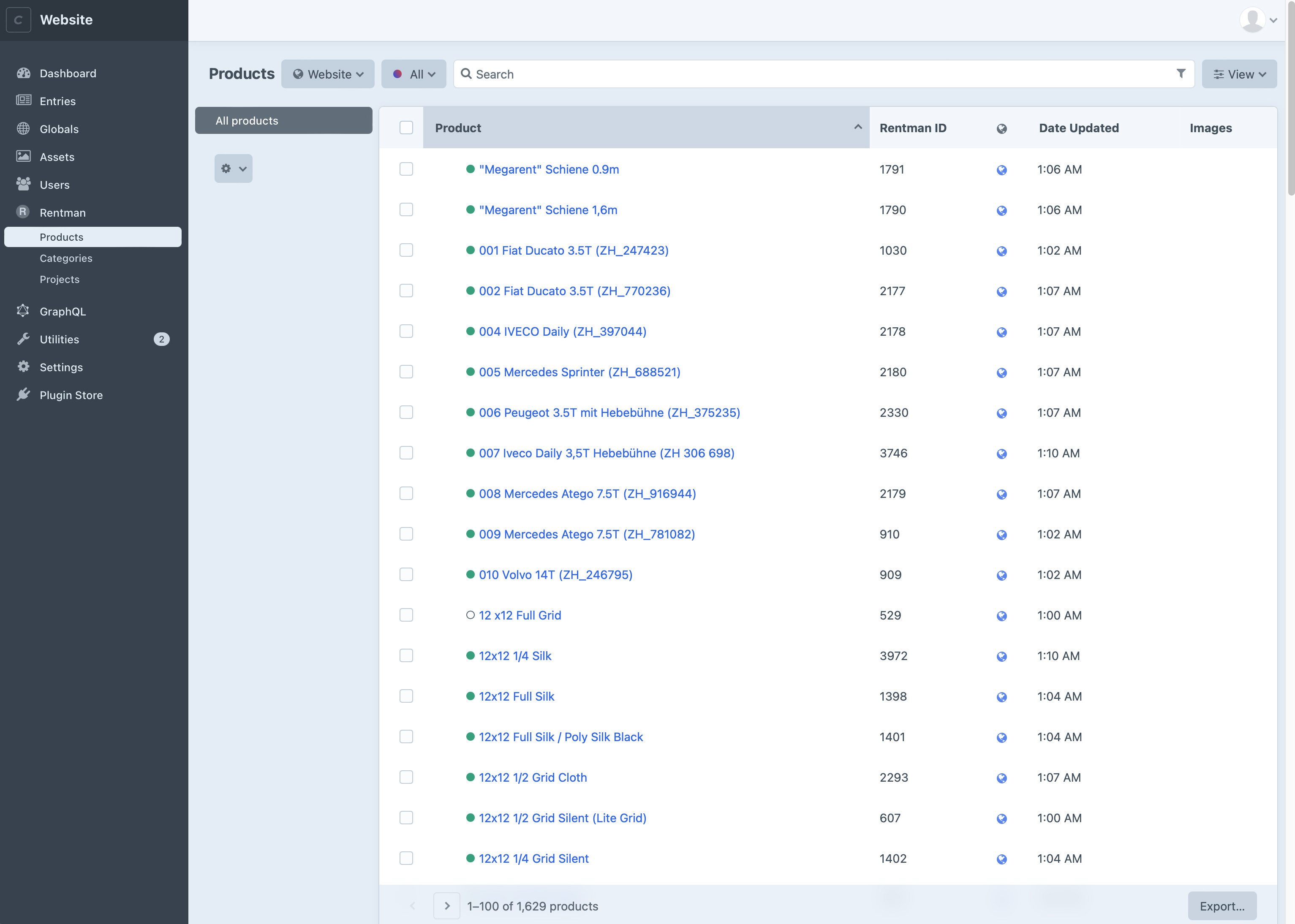Open the All status dropdown
The height and width of the screenshot is (924, 1295).
click(414, 74)
